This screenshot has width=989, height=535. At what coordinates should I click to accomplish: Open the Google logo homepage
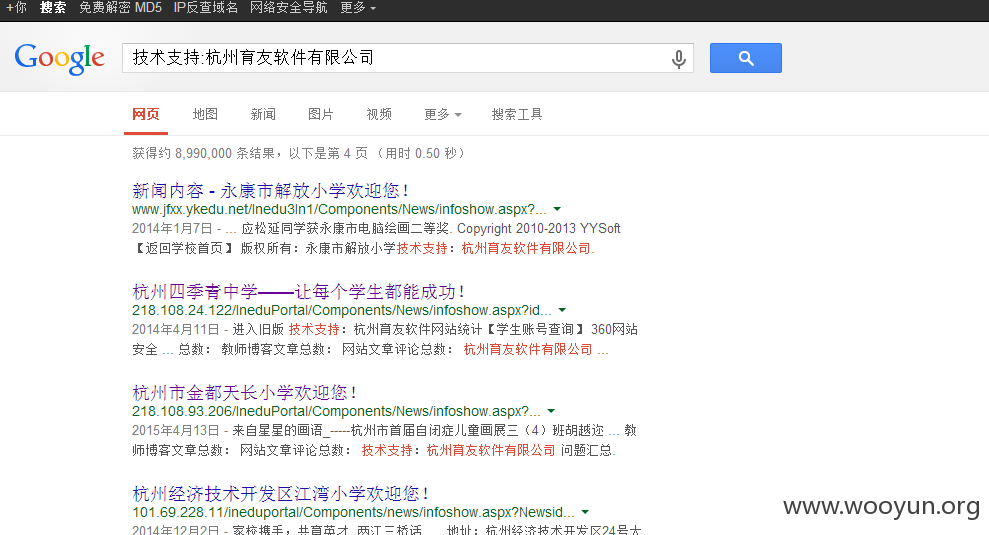tap(59, 59)
